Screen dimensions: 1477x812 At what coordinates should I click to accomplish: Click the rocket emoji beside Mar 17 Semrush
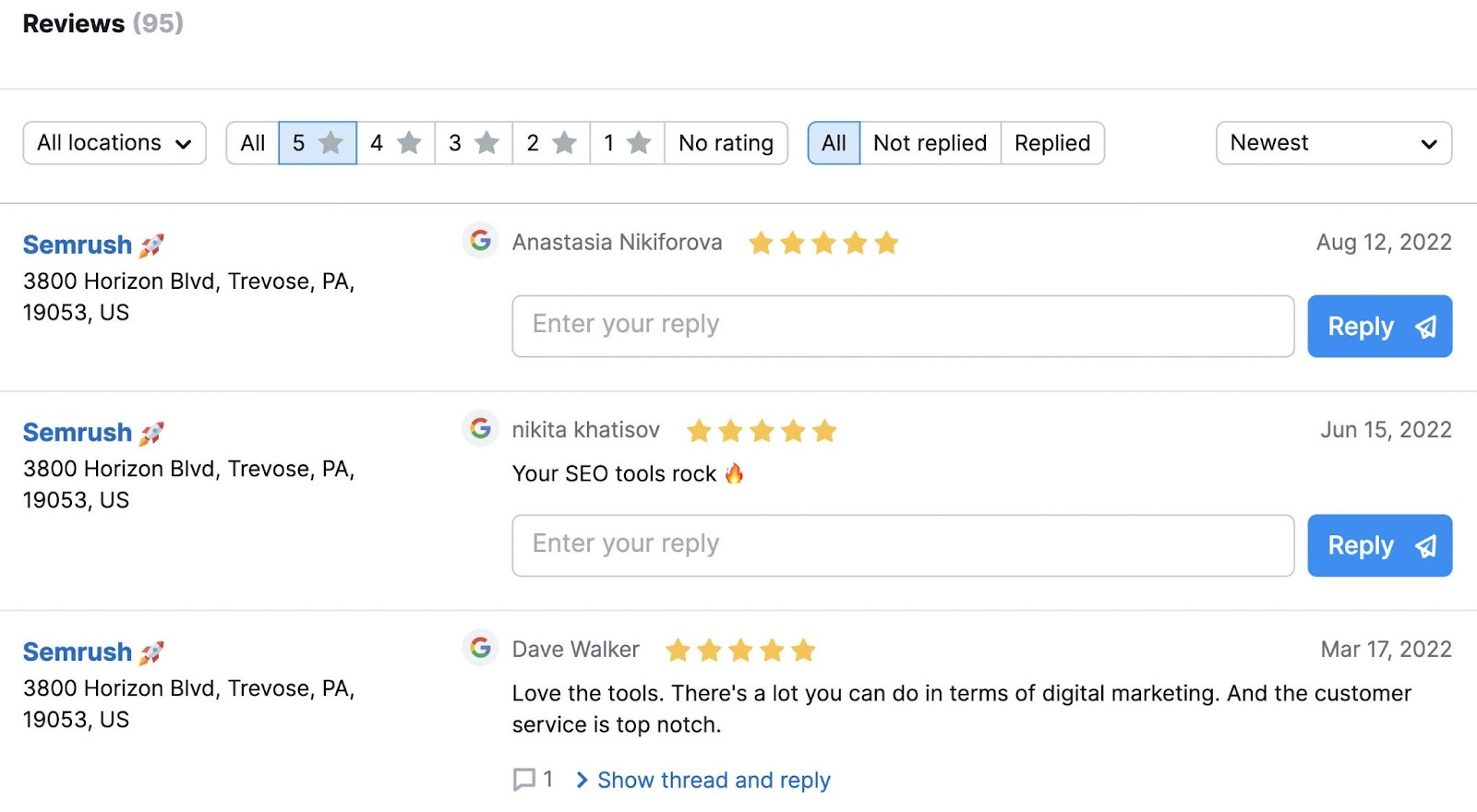click(151, 652)
